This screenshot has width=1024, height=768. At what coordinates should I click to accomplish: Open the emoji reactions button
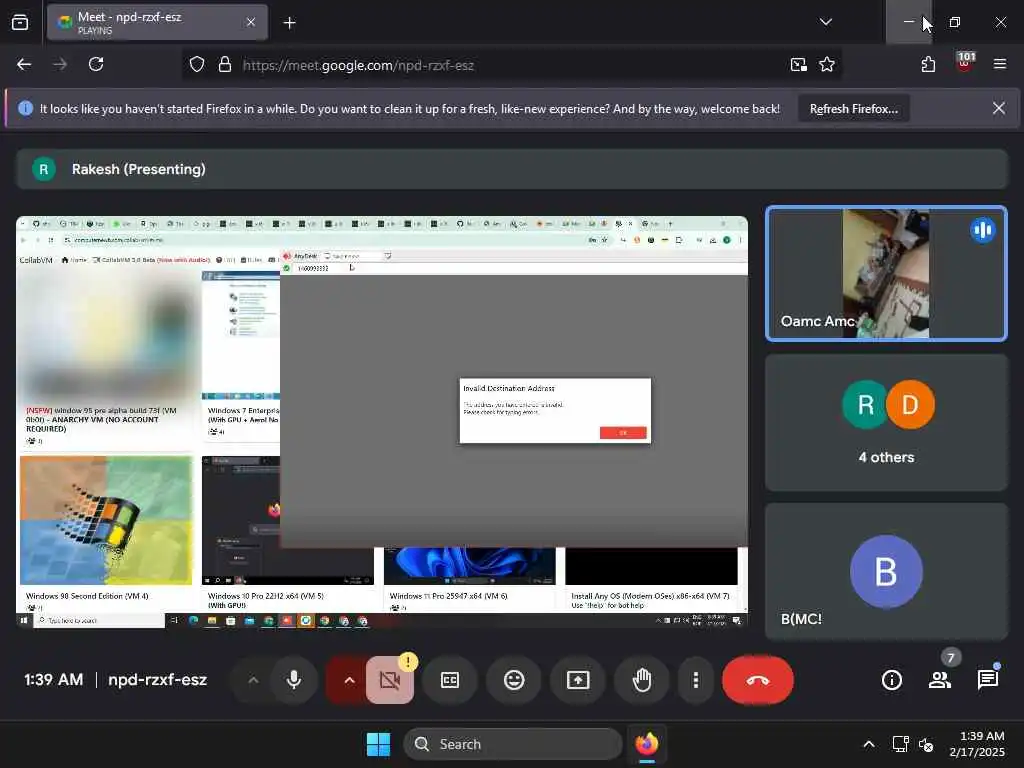(514, 680)
